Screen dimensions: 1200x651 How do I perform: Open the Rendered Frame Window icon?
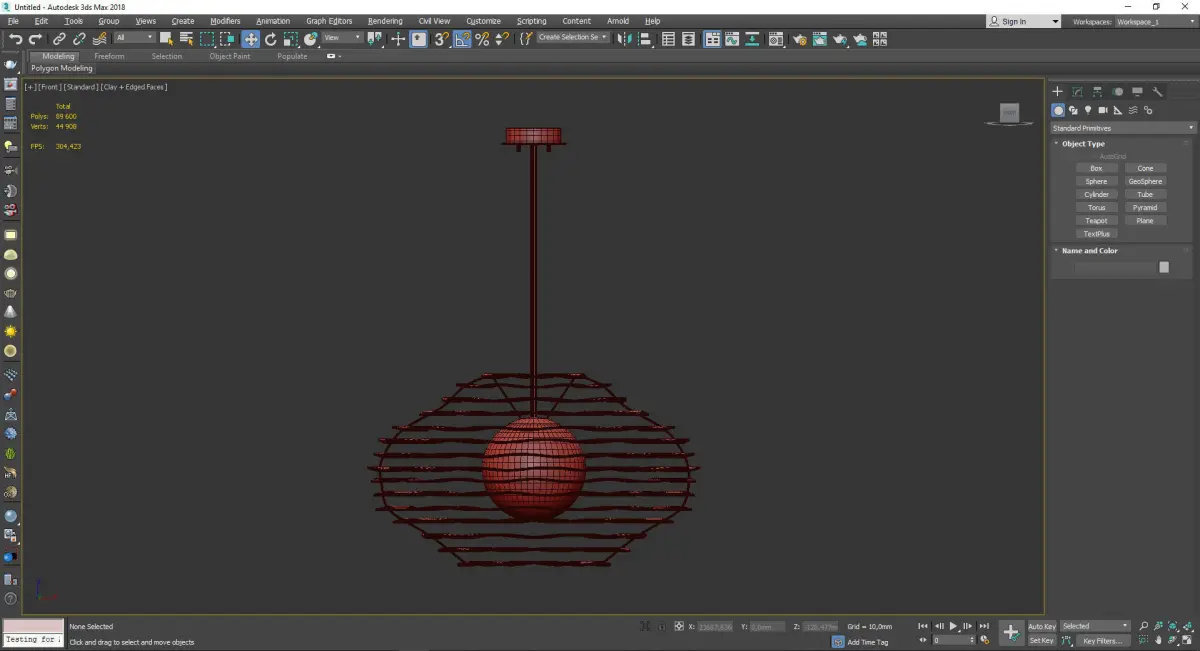click(819, 39)
